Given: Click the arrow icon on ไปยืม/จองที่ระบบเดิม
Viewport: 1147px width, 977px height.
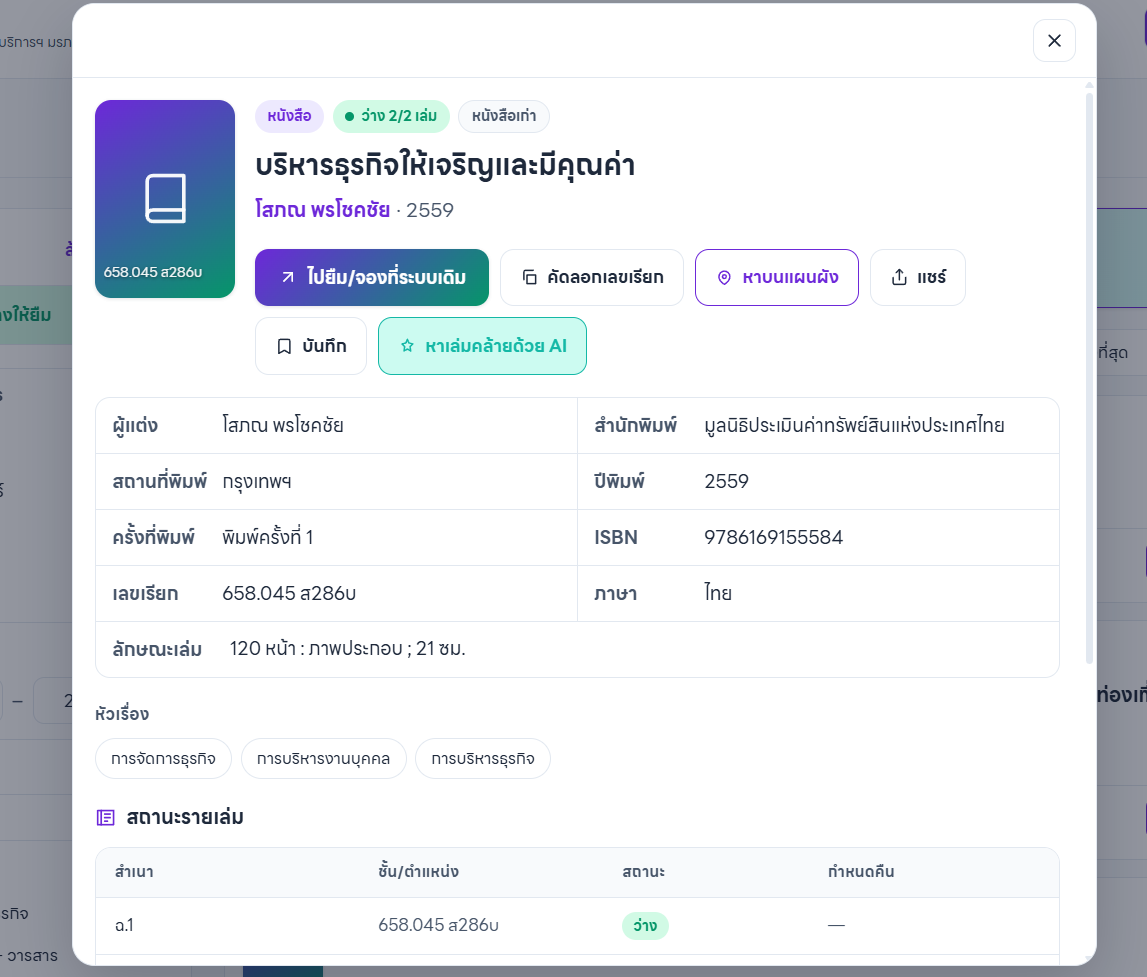Looking at the screenshot, I should point(288,277).
